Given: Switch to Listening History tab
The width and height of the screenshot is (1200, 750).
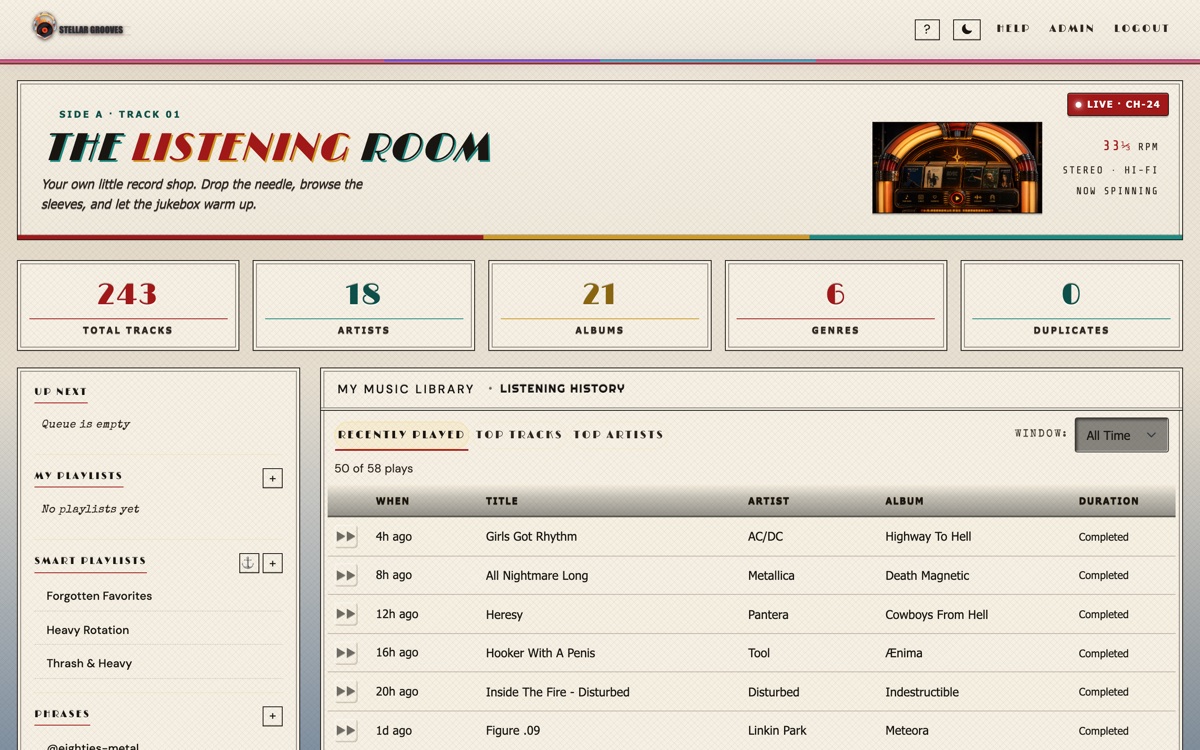Looking at the screenshot, I should pos(562,389).
